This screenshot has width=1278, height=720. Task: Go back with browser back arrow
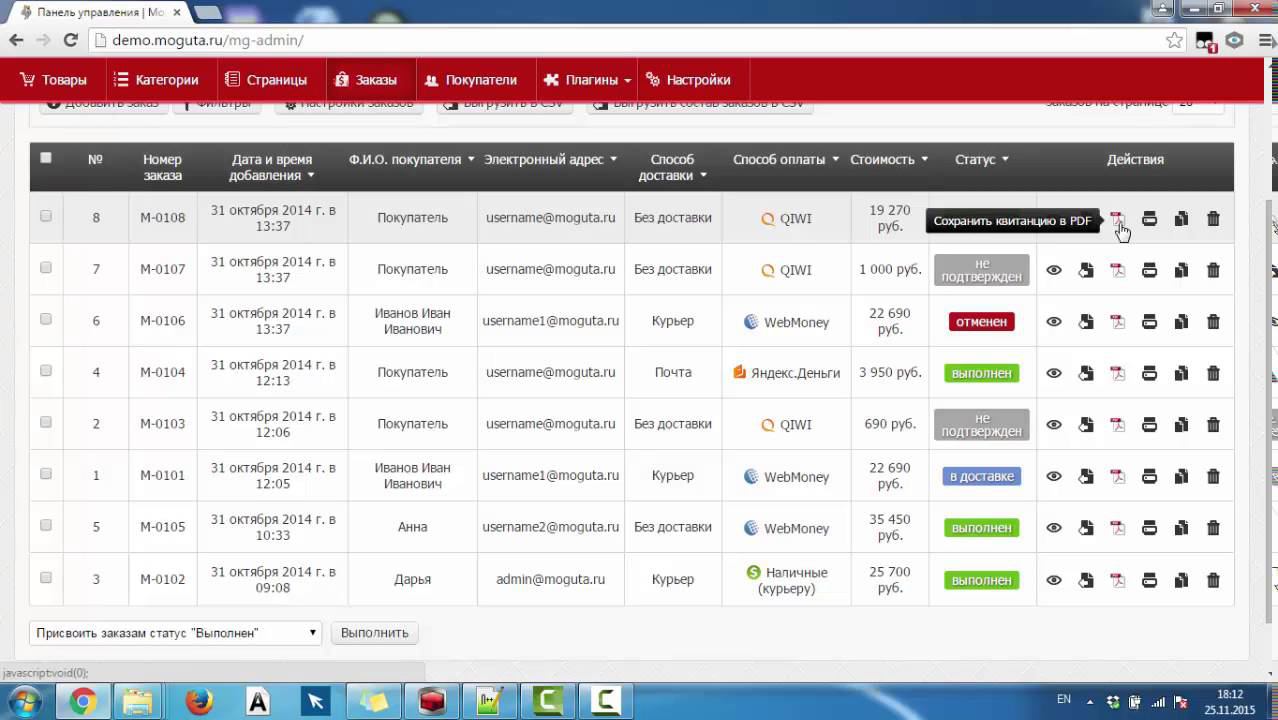(x=16, y=40)
